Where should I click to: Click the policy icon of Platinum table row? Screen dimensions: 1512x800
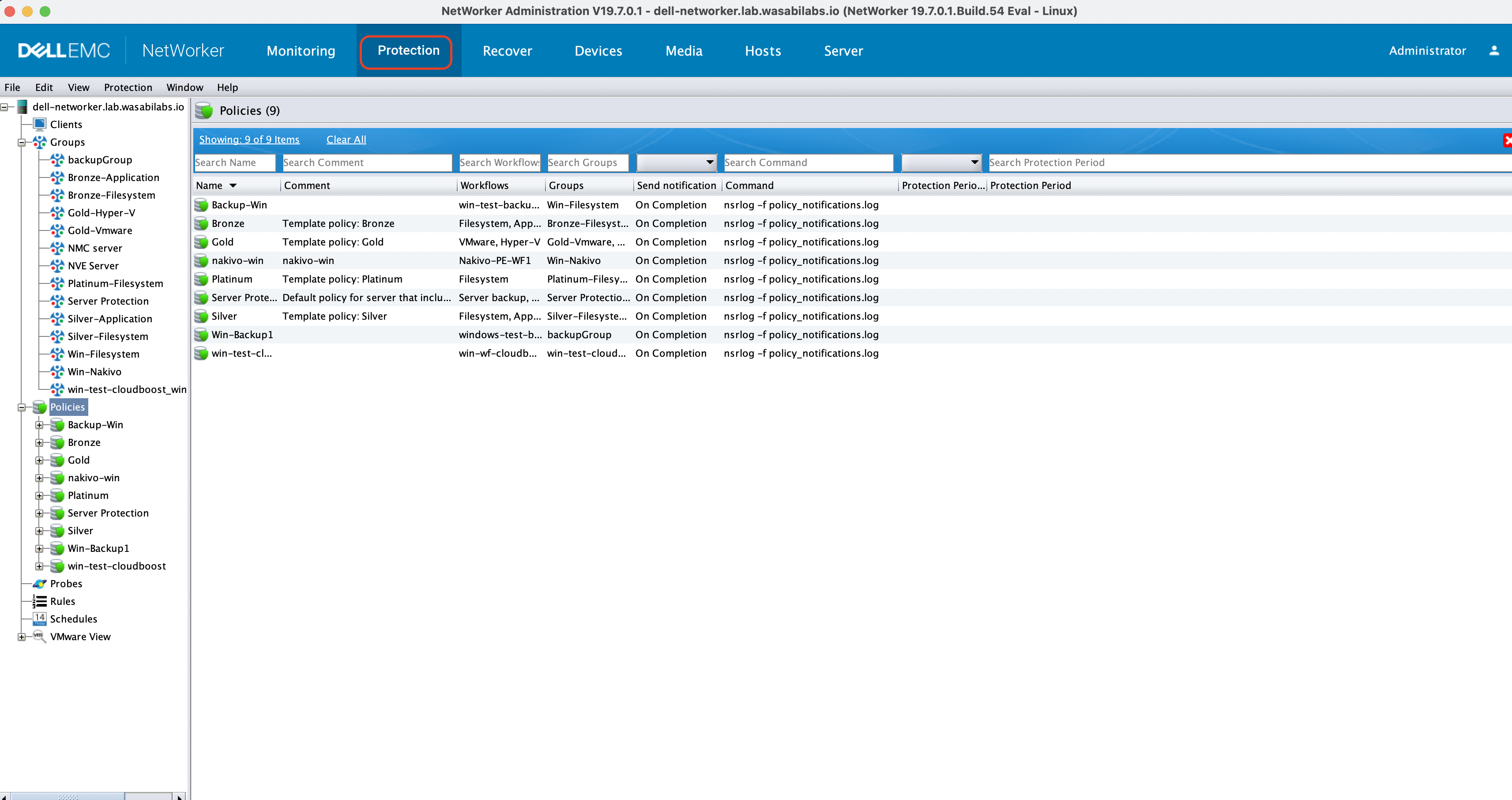[x=201, y=279]
